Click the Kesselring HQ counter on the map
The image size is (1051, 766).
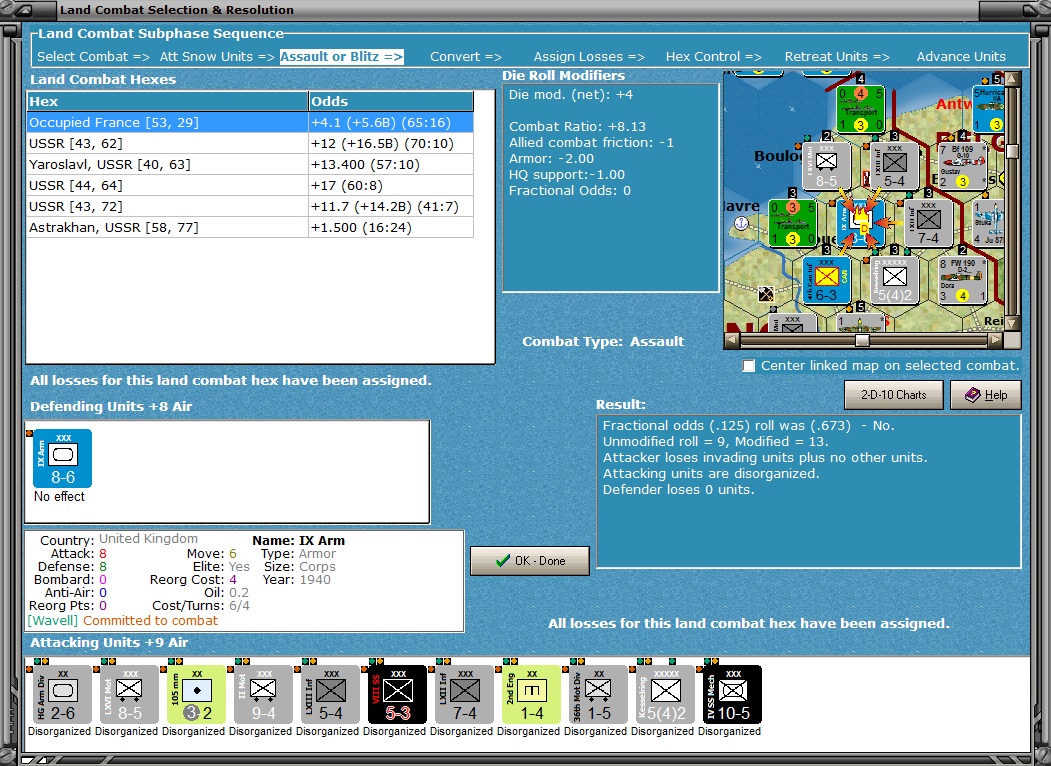895,280
